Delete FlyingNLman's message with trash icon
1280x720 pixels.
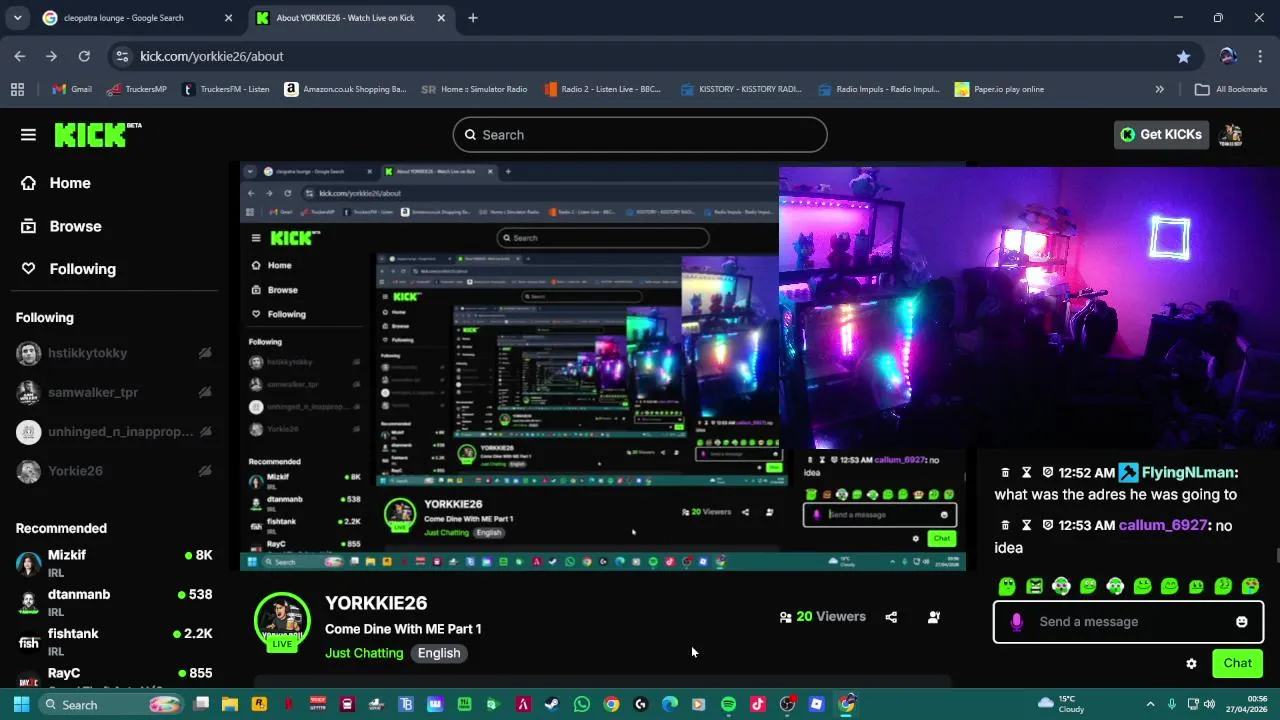(1005, 473)
